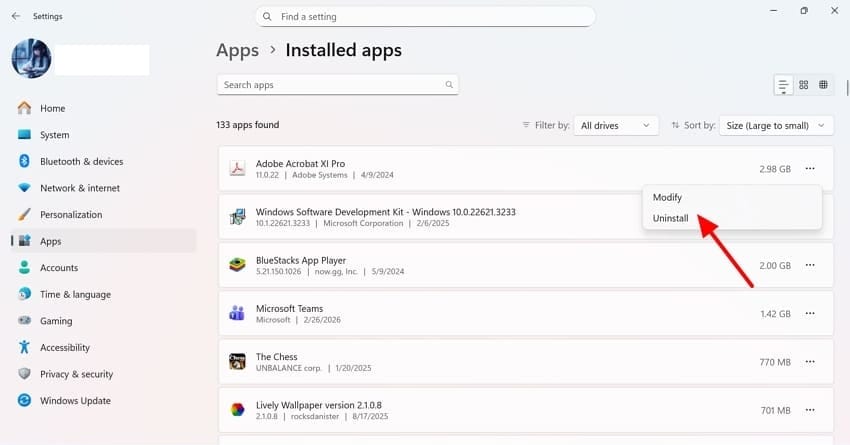Click the Search apps field

pos(338,85)
